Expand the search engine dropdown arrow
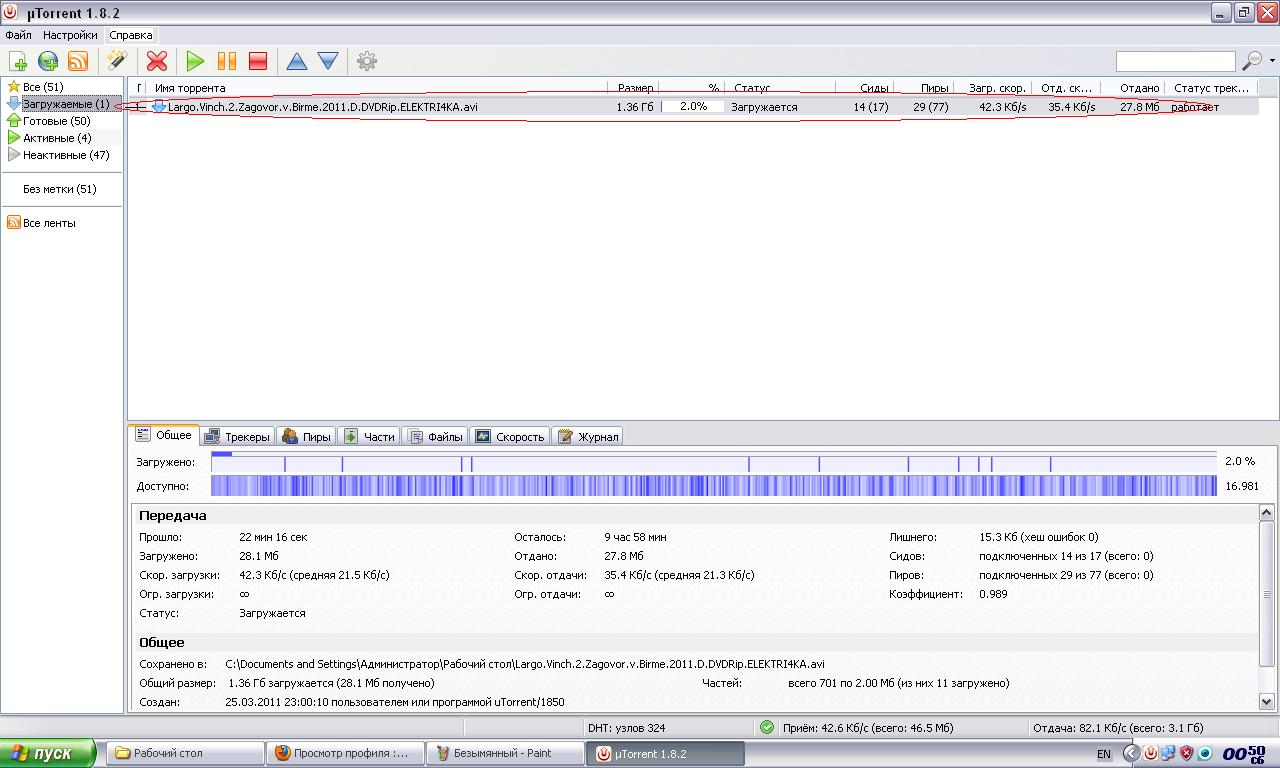 click(1272, 61)
